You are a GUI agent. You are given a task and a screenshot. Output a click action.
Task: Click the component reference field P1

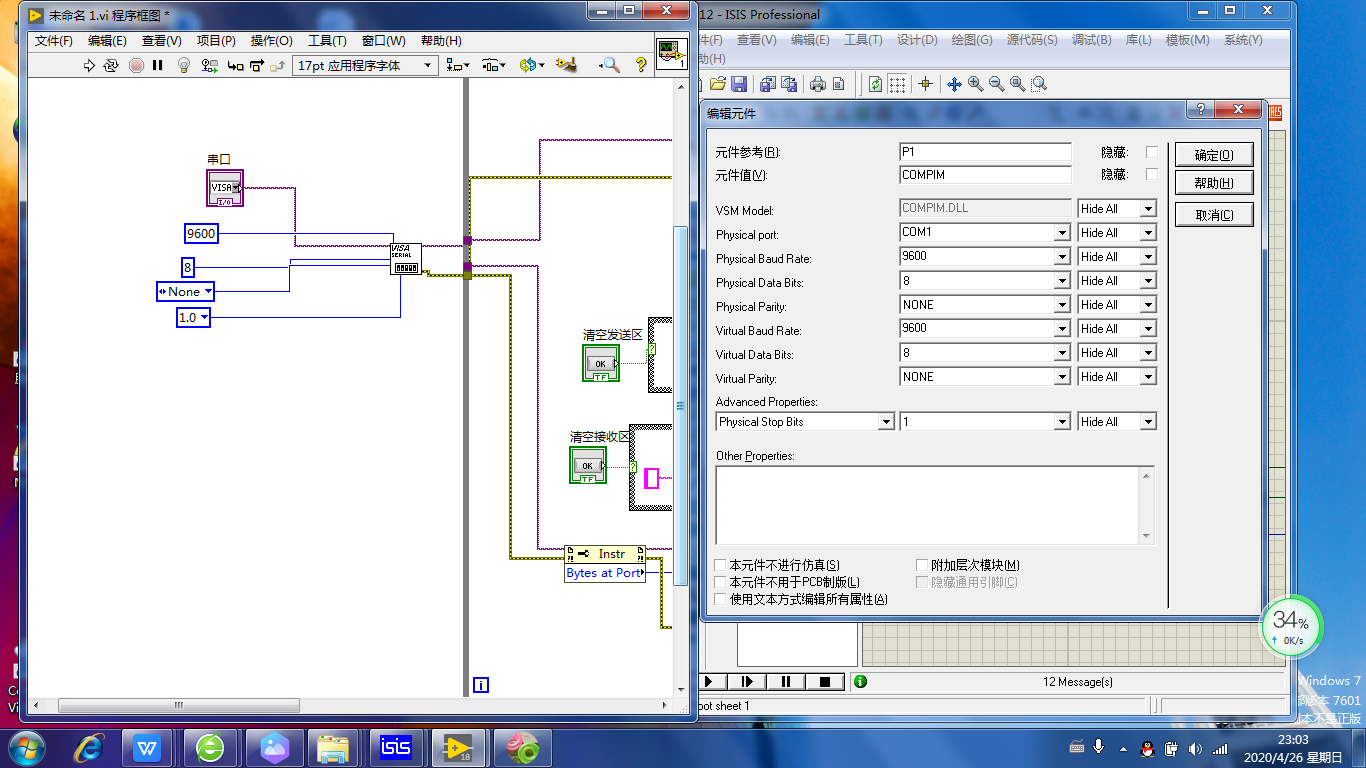[985, 152]
